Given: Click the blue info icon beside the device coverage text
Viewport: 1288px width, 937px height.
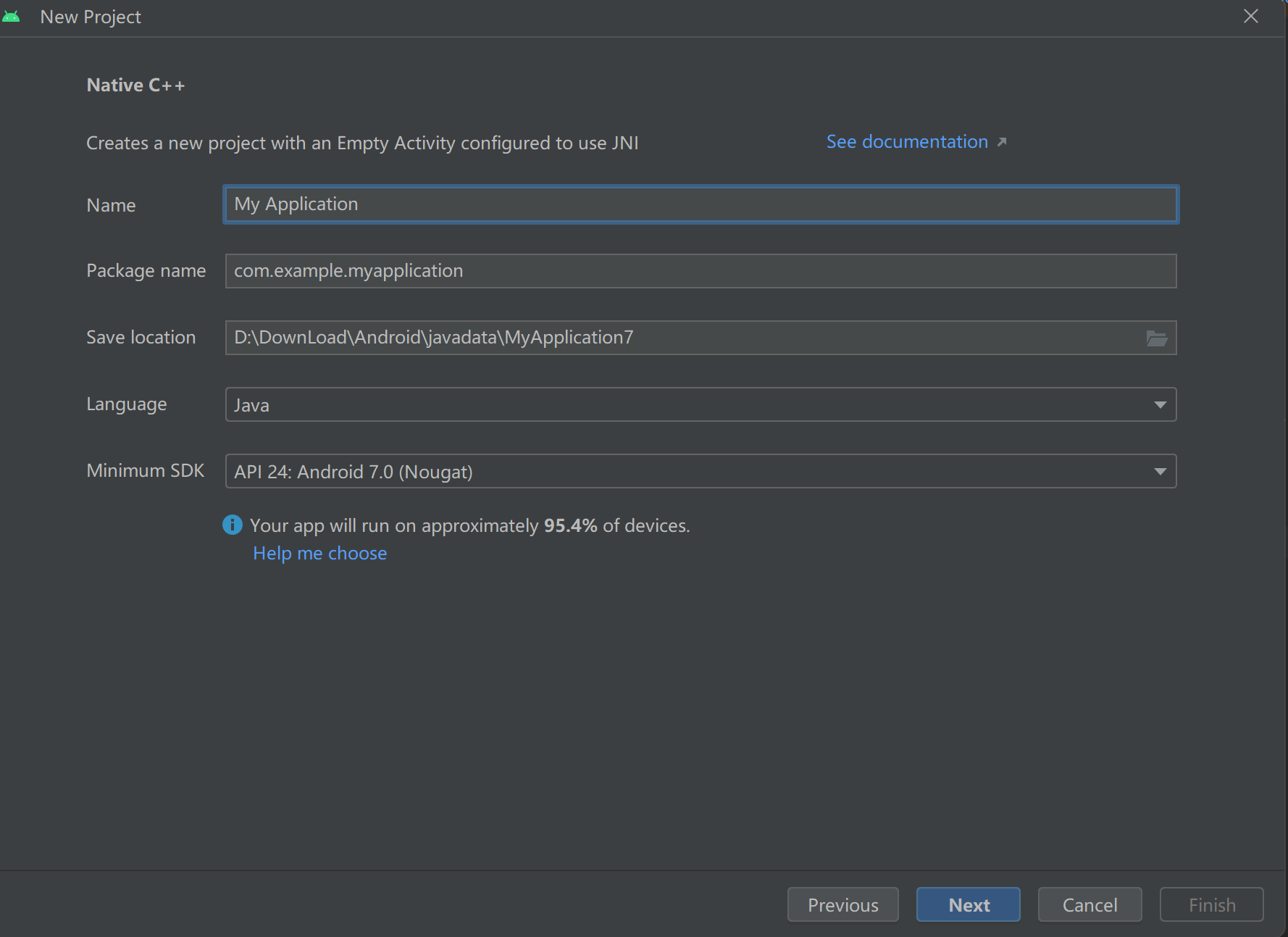Looking at the screenshot, I should pos(233,525).
